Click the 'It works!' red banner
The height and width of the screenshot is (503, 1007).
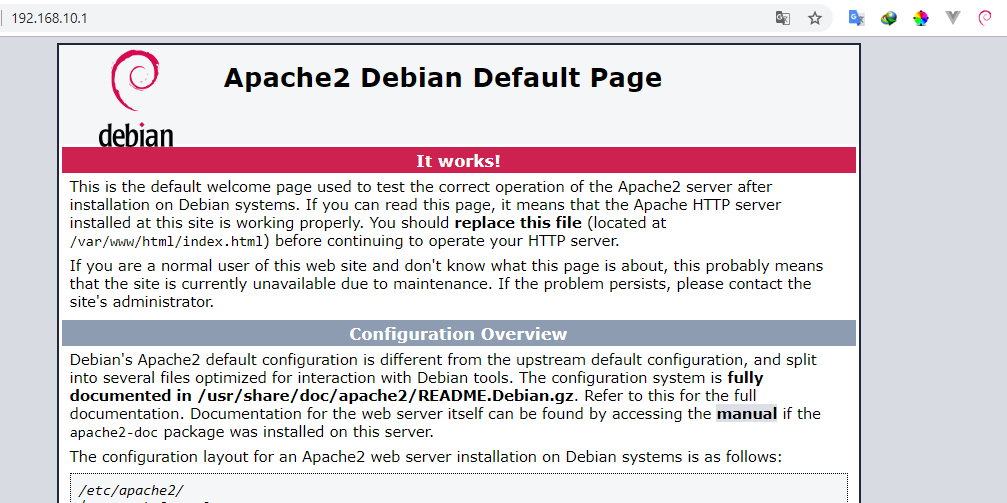pyautogui.click(x=459, y=161)
